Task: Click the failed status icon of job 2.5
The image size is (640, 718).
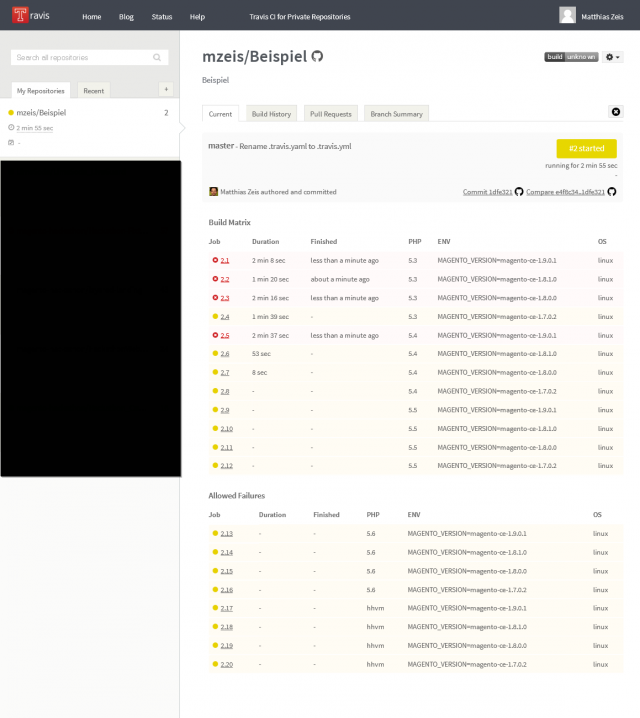Action: pos(215,335)
